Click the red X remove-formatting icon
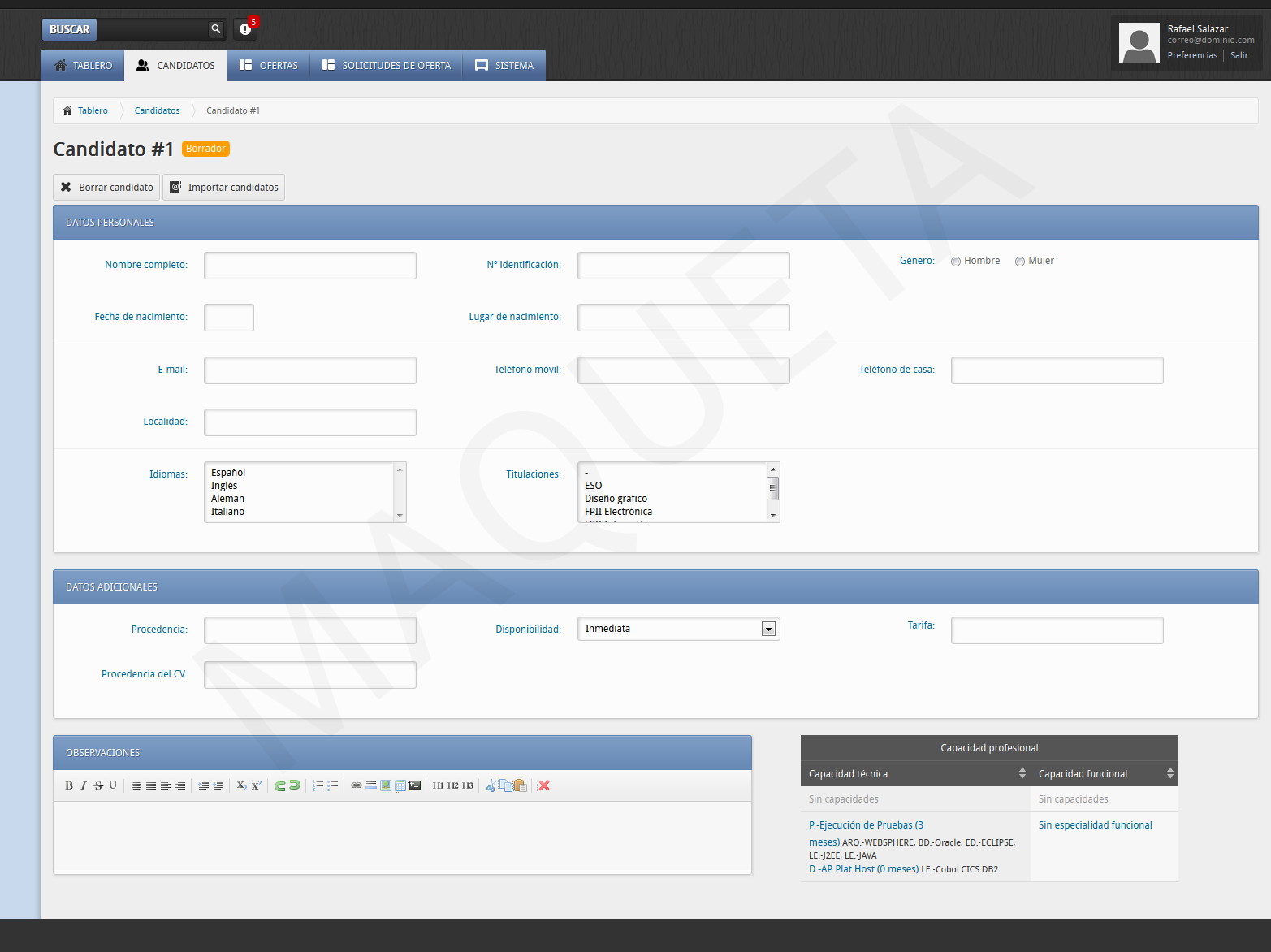The height and width of the screenshot is (952, 1271). 544,785
